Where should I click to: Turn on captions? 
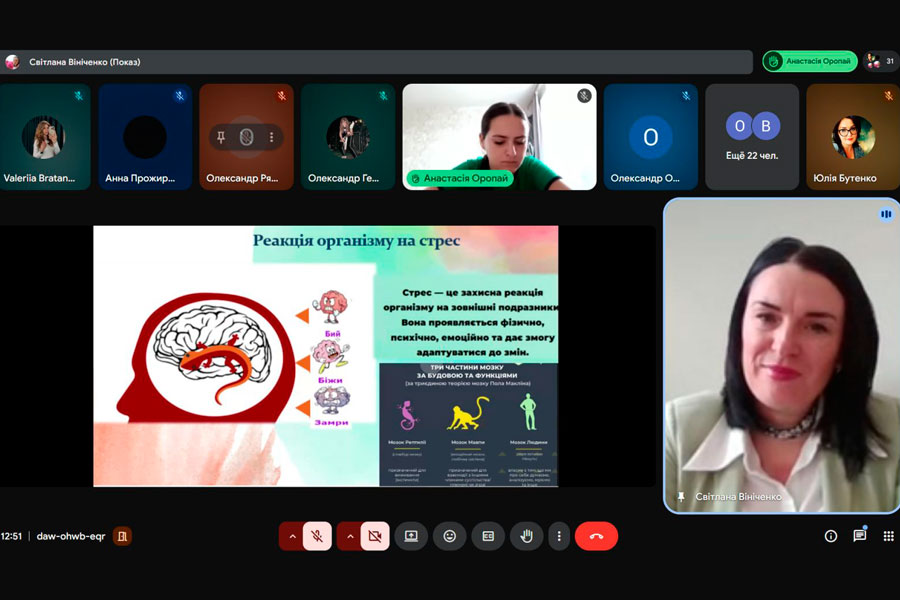[488, 536]
